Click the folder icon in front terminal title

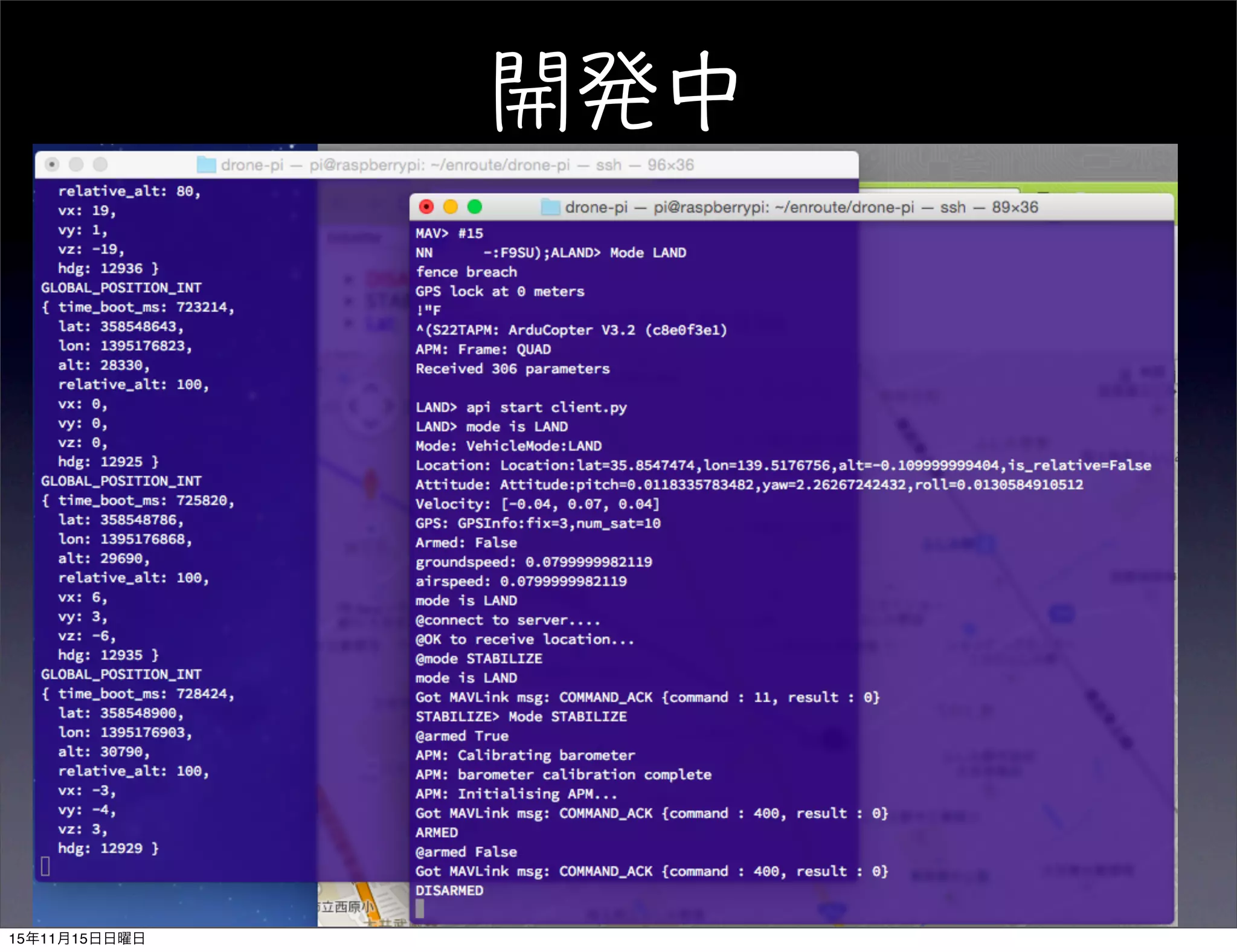(x=550, y=207)
